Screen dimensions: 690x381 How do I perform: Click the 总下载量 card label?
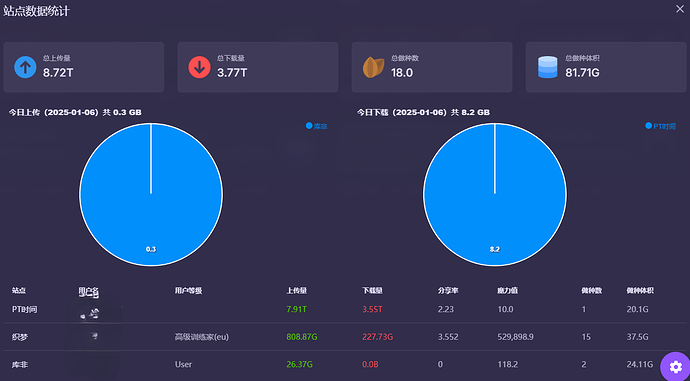tap(231, 58)
